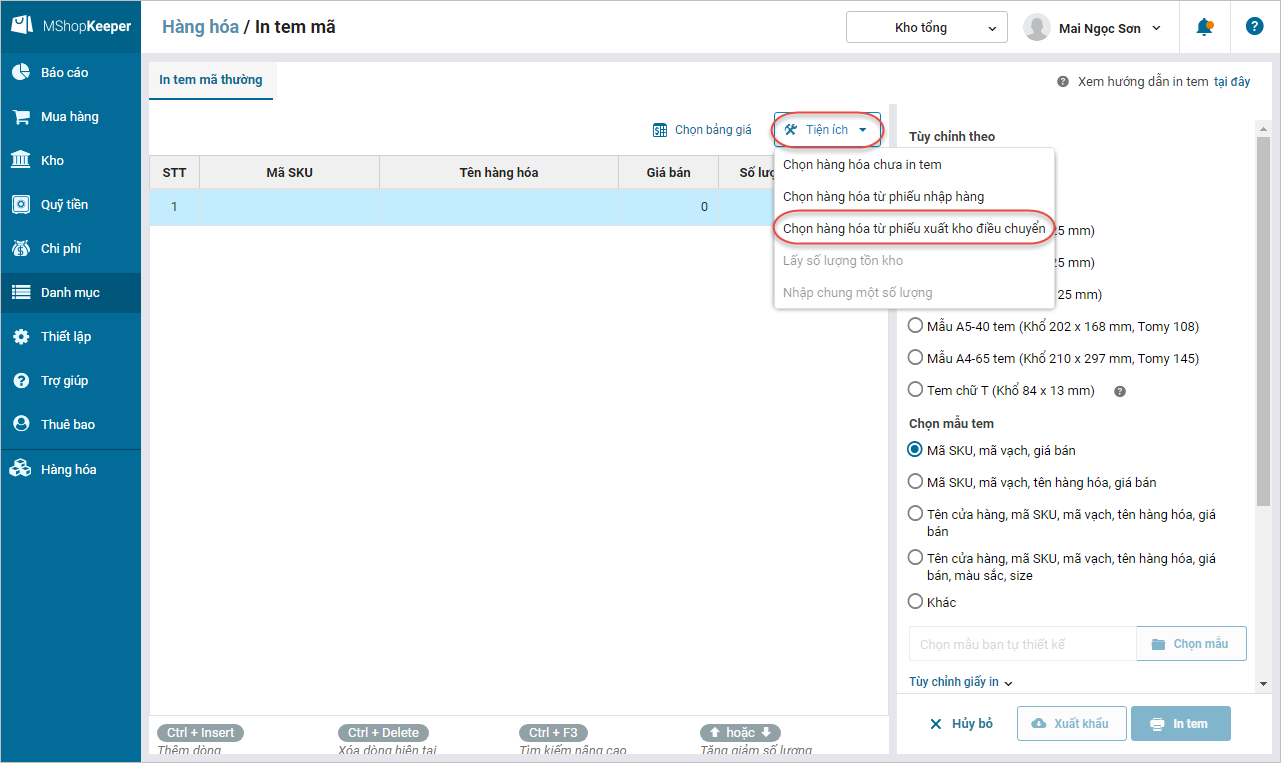
Task: Click the help question mark in header
Action: click(1255, 27)
